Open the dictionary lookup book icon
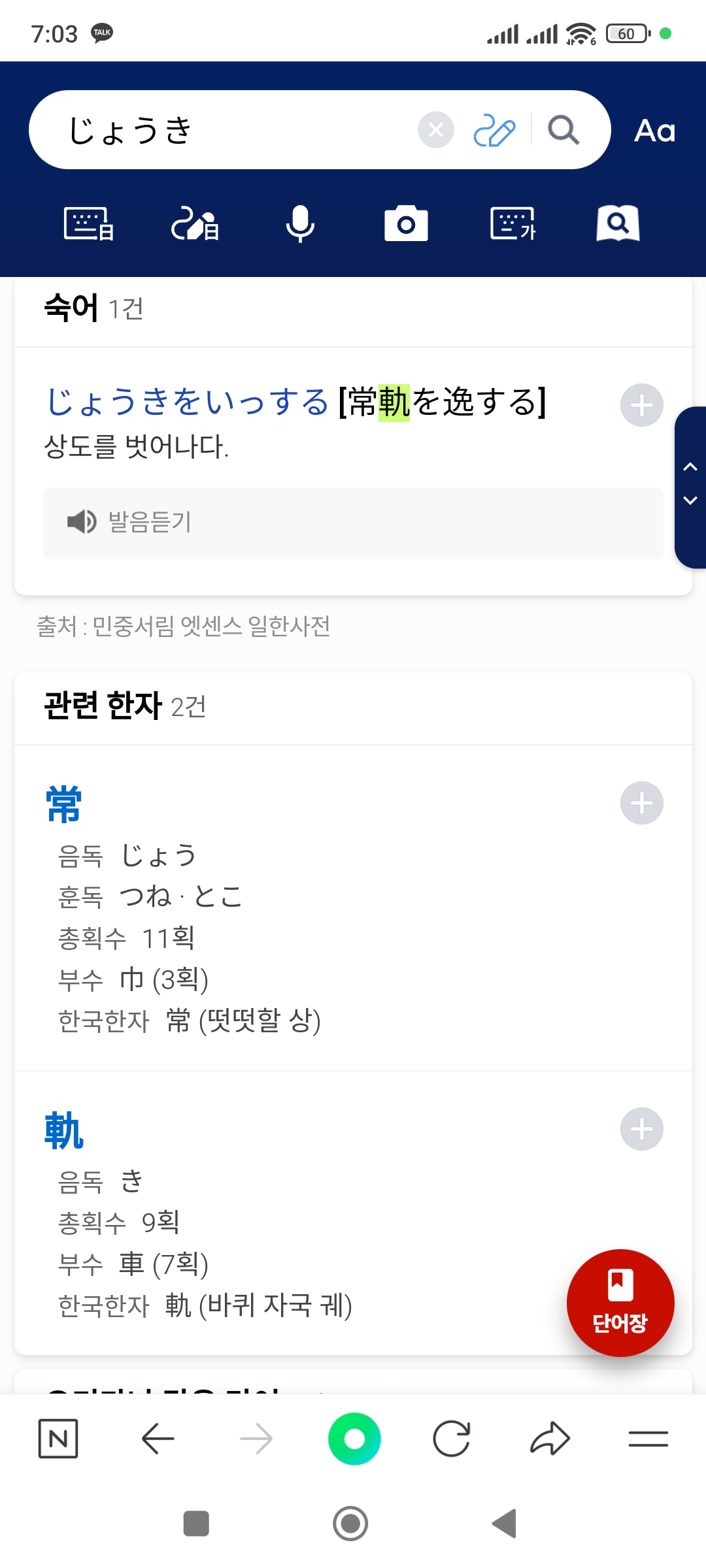The height and width of the screenshot is (1568, 706). point(618,224)
